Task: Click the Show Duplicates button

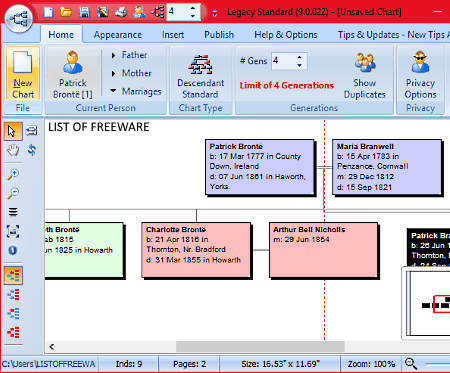Action: point(365,76)
